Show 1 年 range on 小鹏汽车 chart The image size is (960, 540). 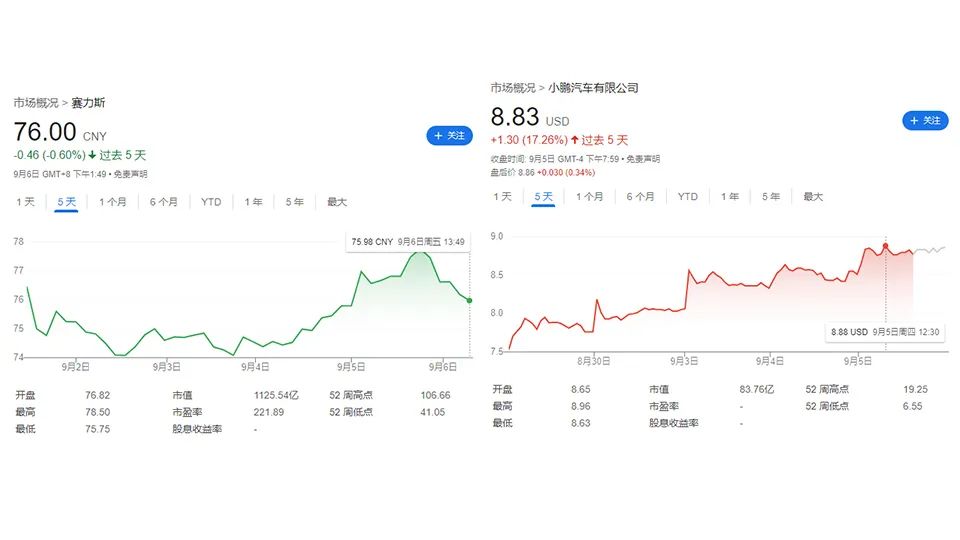tap(730, 197)
